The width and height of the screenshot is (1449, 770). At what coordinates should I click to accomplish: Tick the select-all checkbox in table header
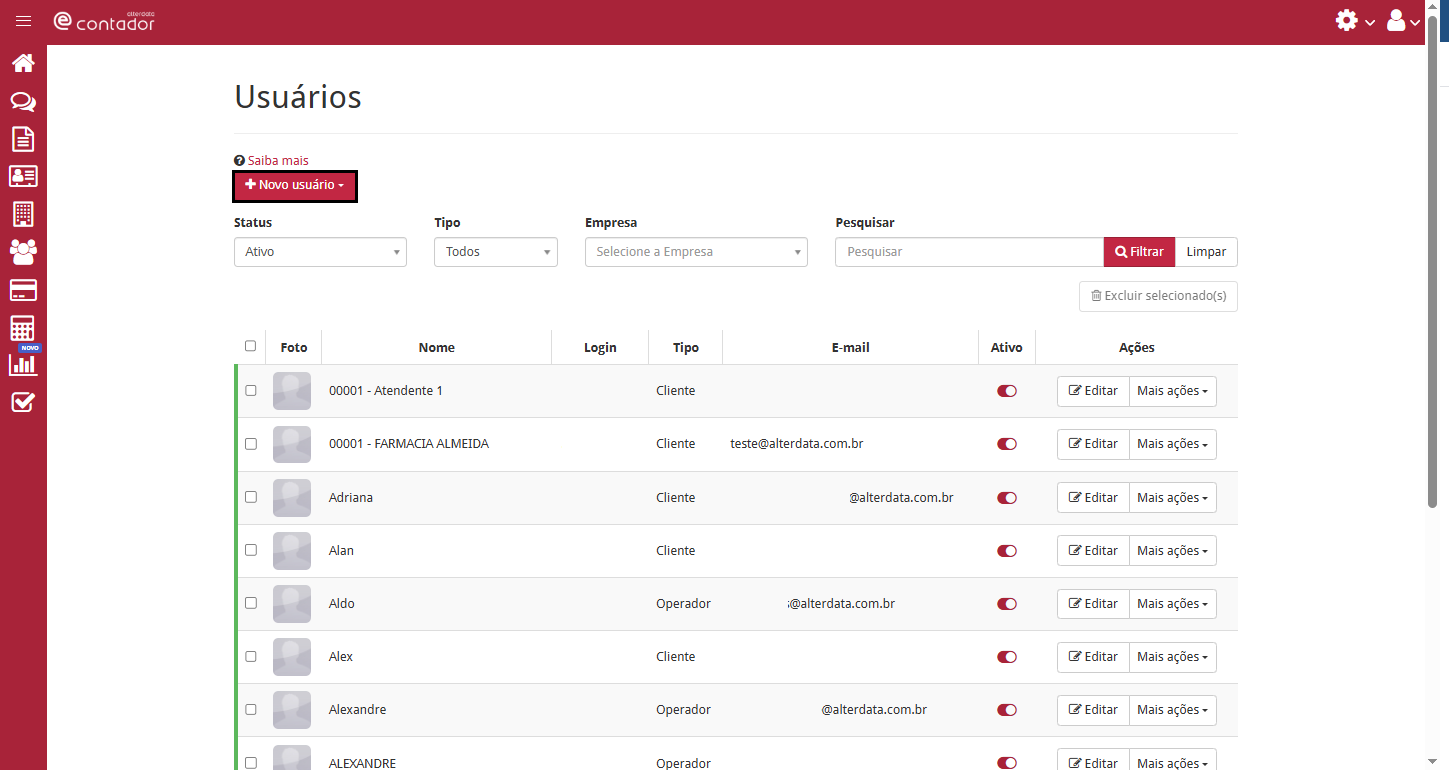250,347
